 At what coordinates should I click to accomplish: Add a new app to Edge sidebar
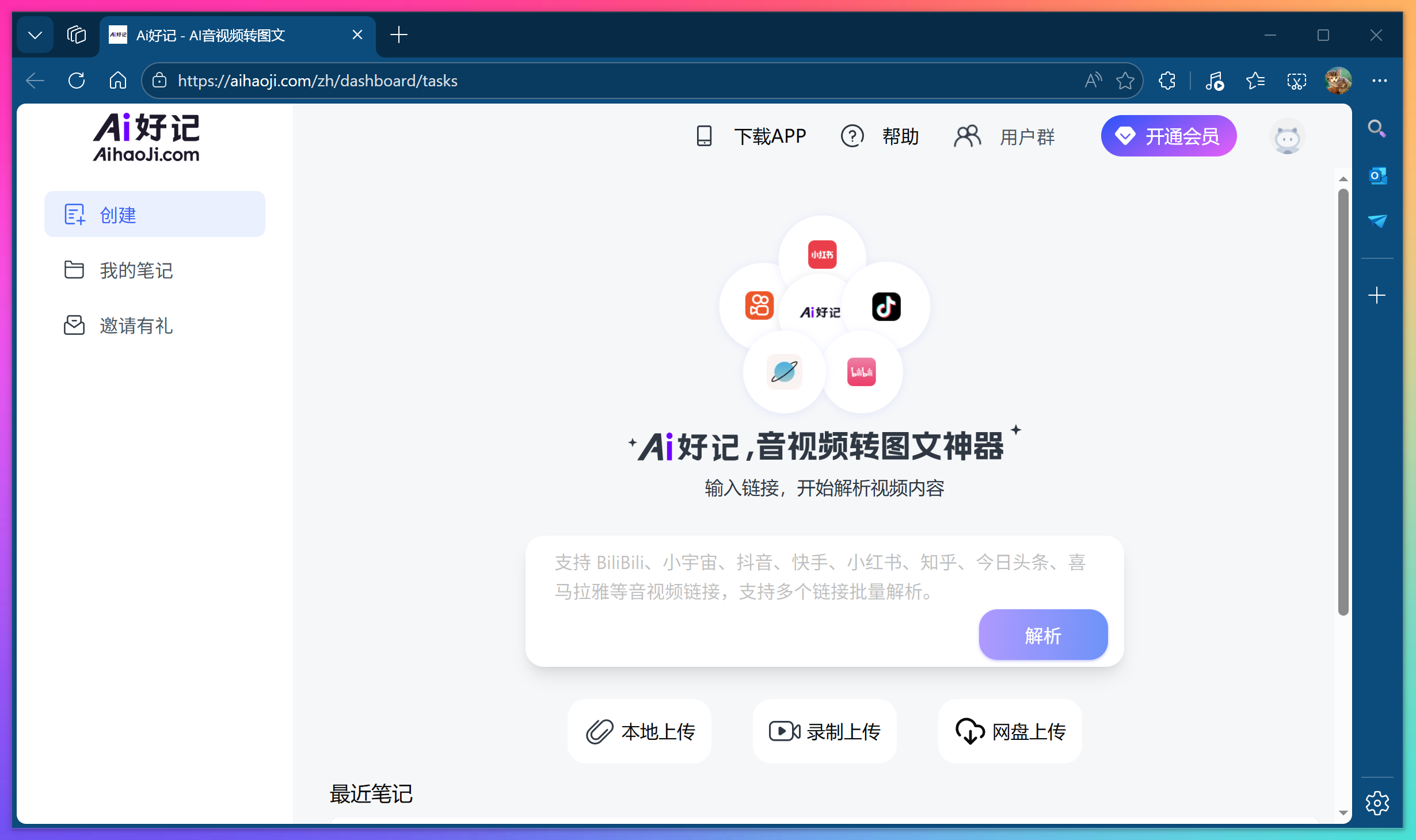tap(1377, 295)
